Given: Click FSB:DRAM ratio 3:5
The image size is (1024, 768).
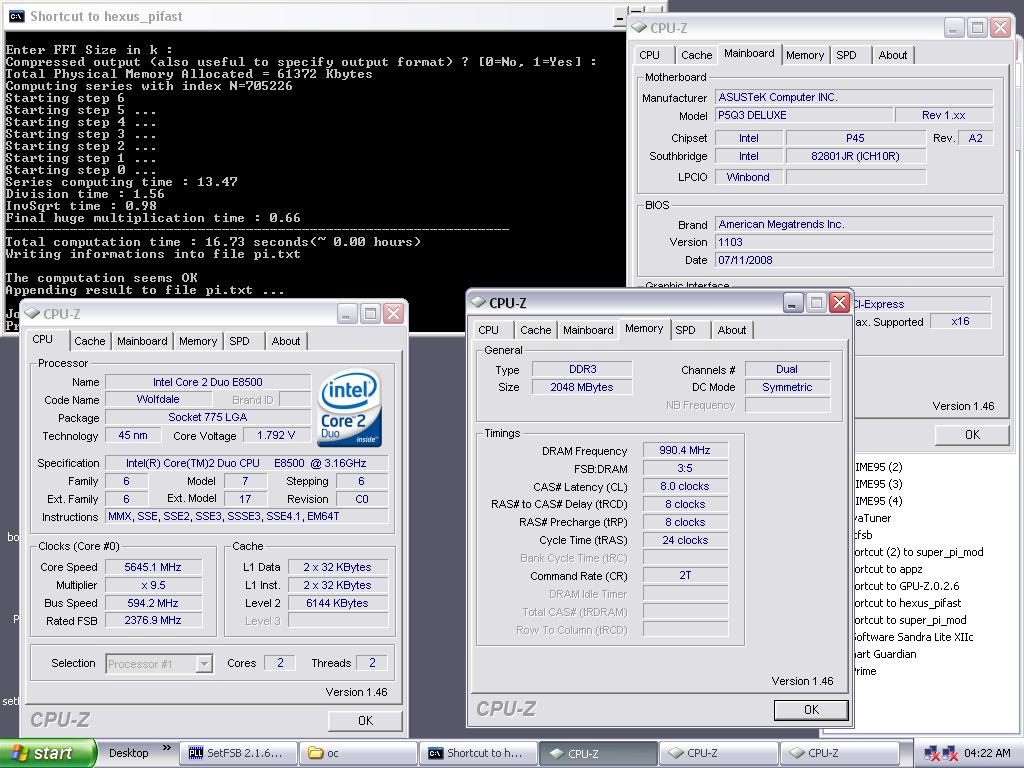Looking at the screenshot, I should (x=685, y=468).
